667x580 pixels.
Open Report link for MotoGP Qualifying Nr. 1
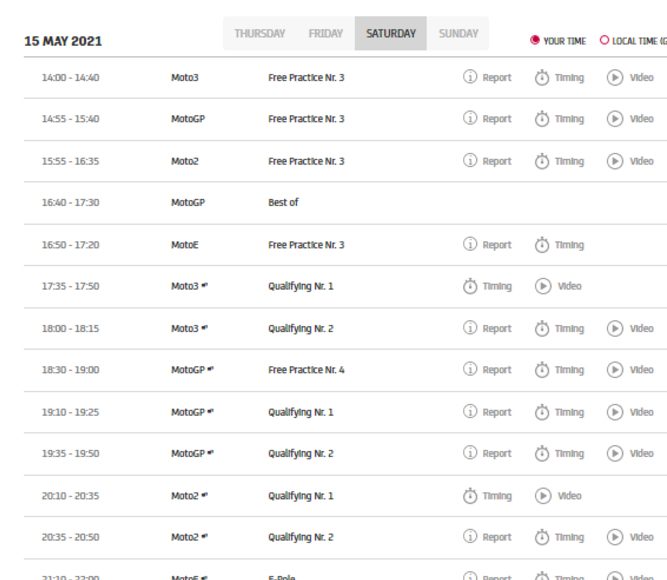point(487,412)
